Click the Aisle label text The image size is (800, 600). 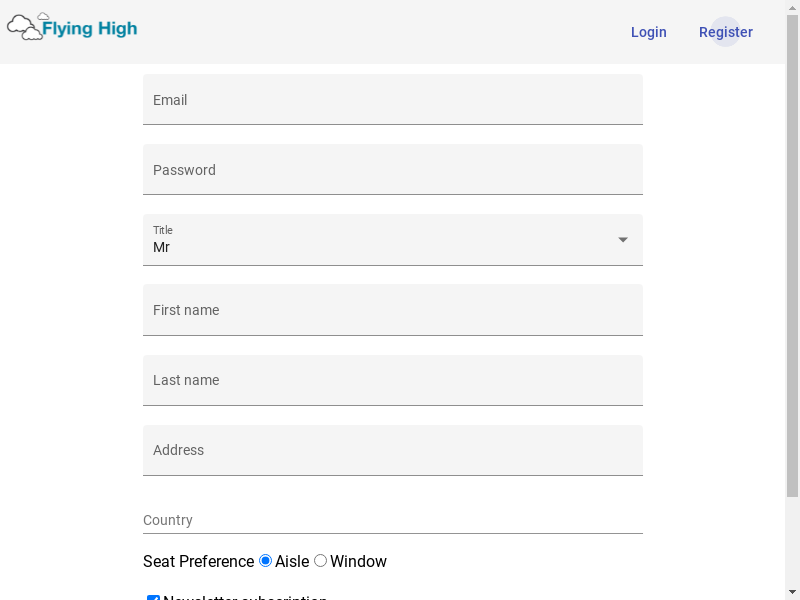coord(292,561)
